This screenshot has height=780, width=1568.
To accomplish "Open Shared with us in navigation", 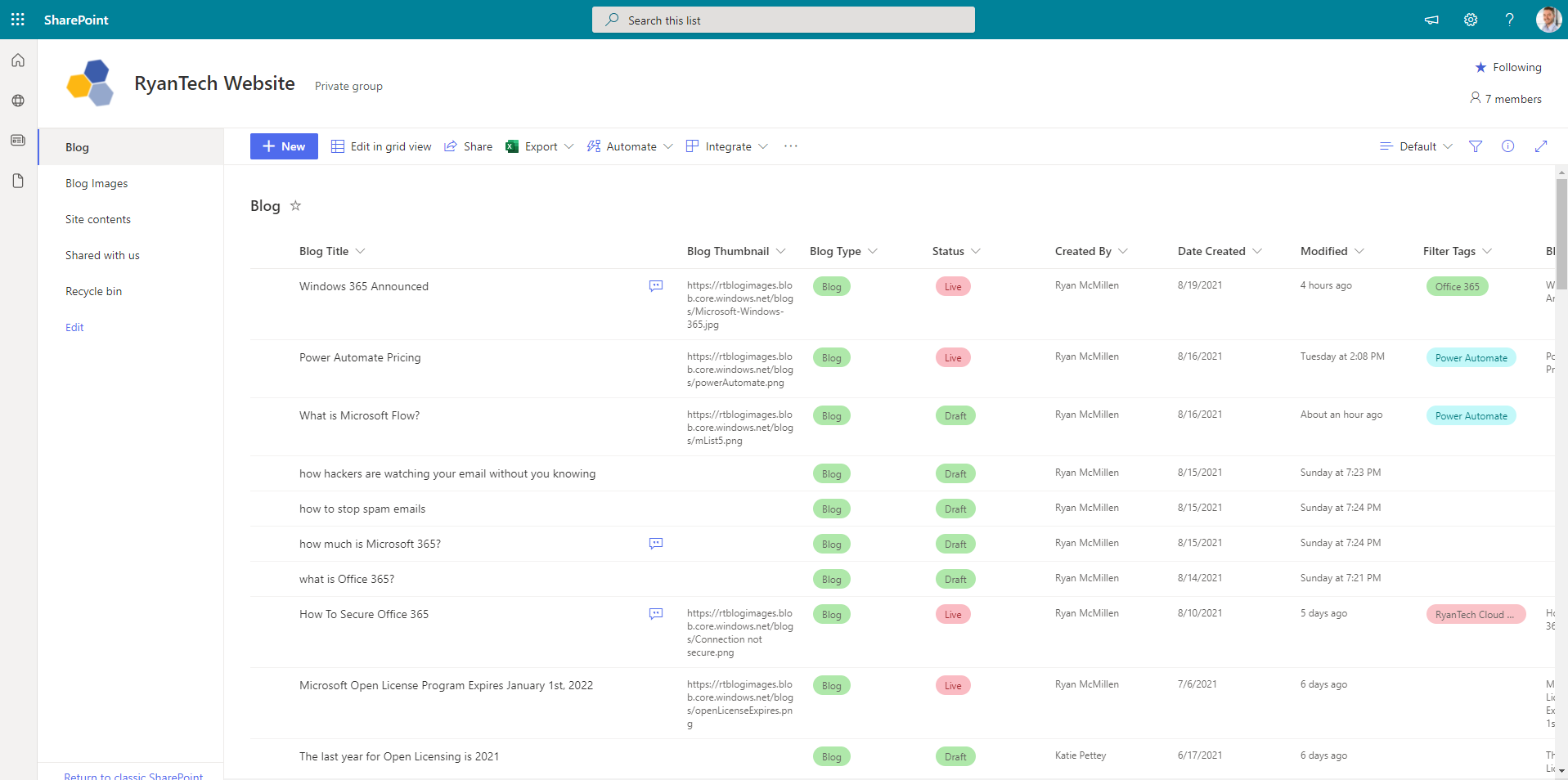I will coord(102,255).
